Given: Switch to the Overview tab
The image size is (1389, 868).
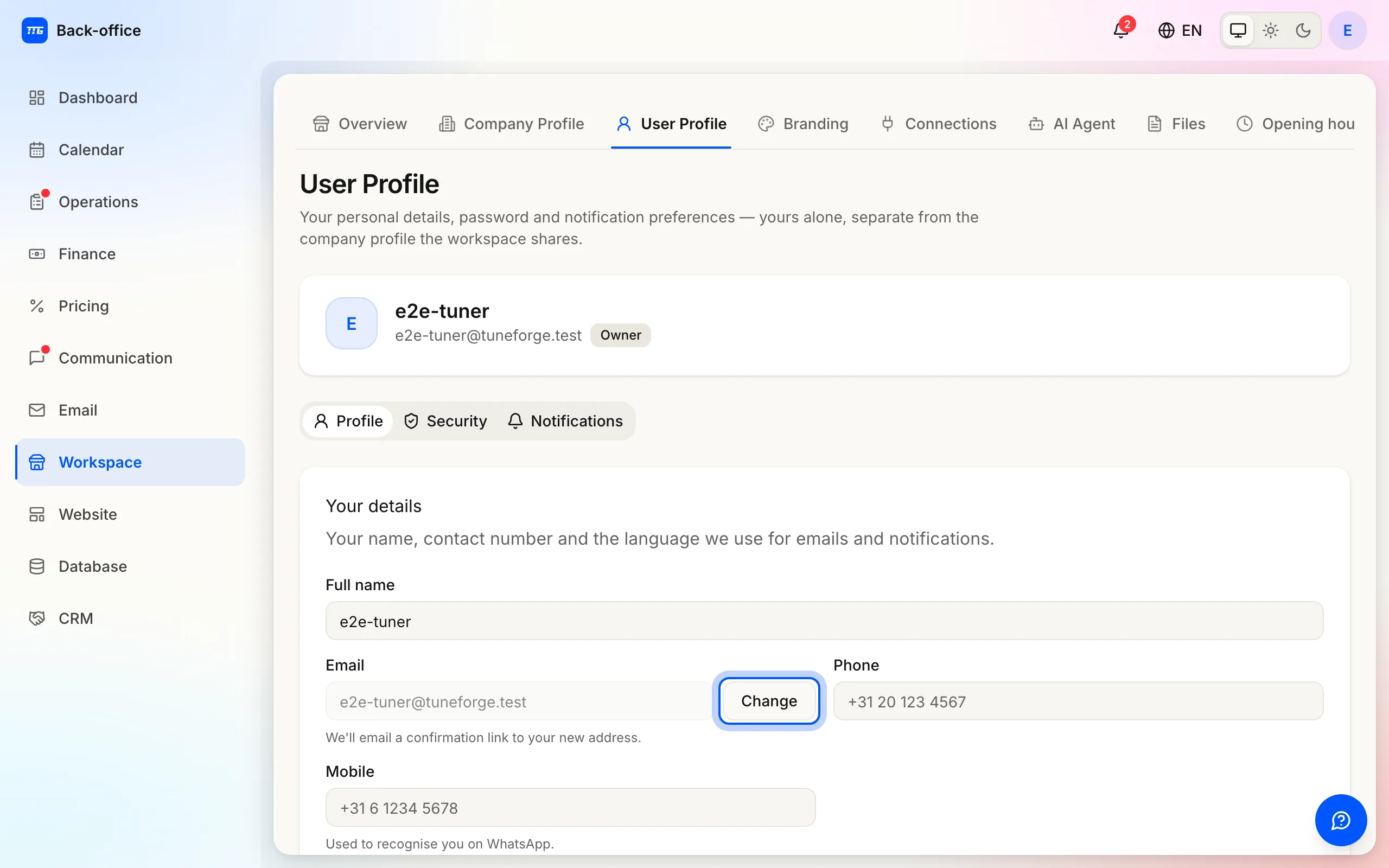Looking at the screenshot, I should [360, 124].
